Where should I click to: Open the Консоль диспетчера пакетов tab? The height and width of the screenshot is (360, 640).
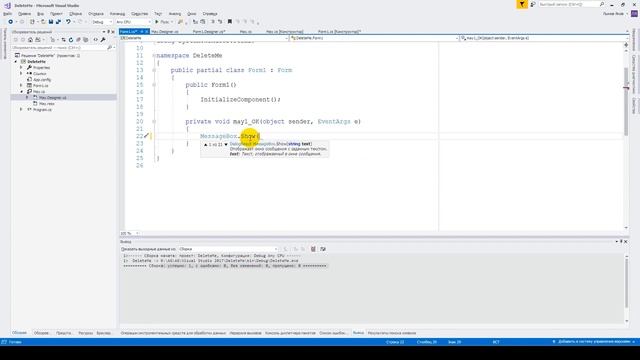(x=290, y=333)
